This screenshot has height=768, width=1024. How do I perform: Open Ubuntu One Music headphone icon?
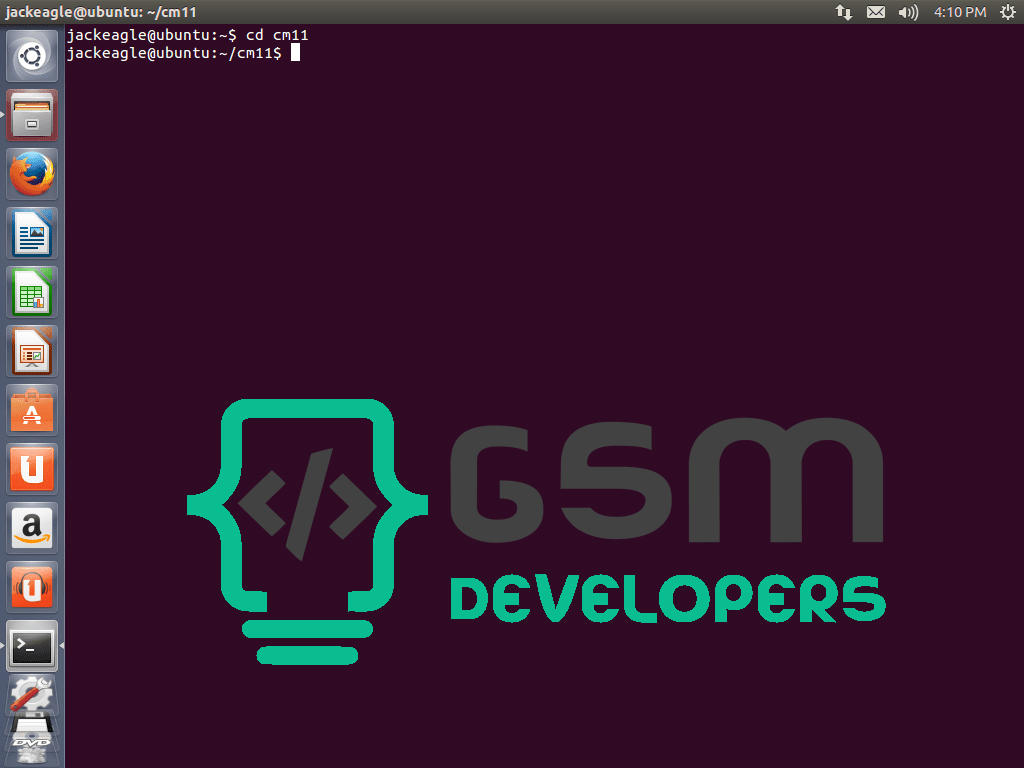pos(32,586)
